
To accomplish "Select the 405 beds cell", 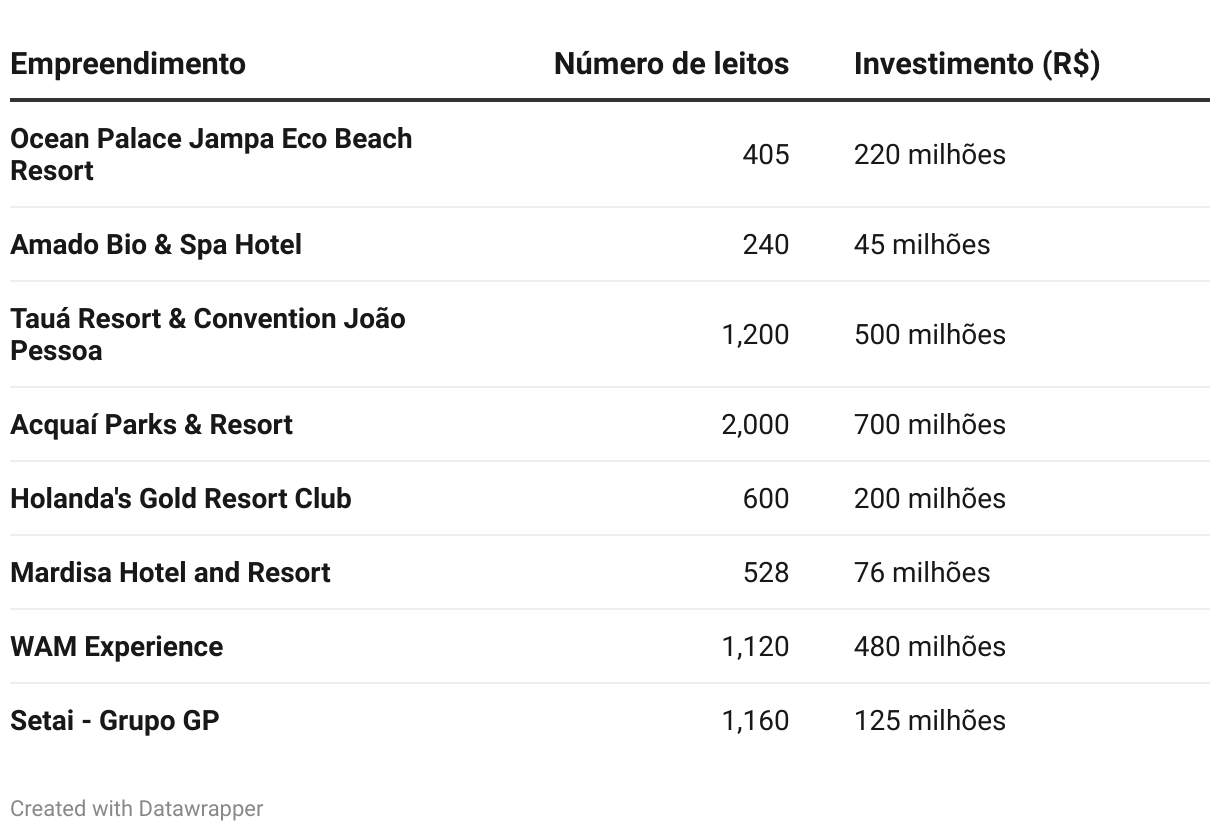I will (x=766, y=155).
